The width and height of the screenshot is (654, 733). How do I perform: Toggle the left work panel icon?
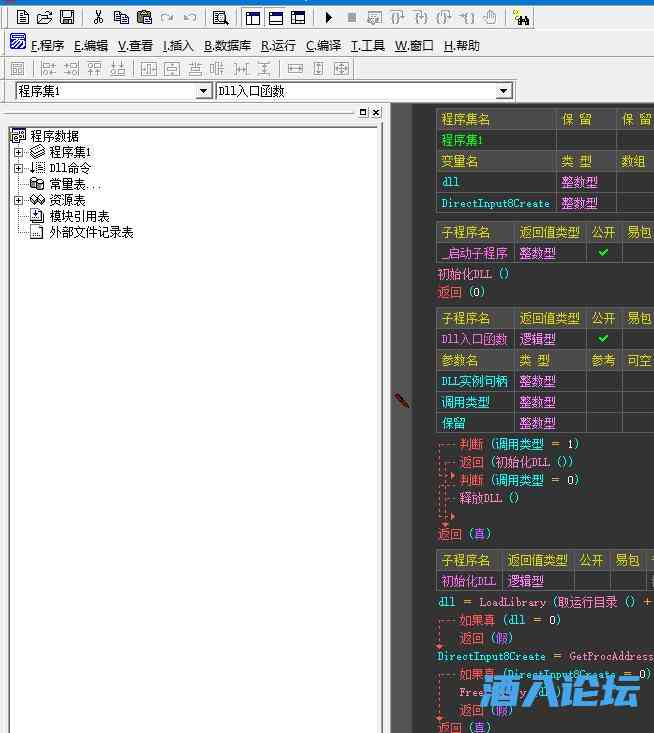click(x=252, y=18)
